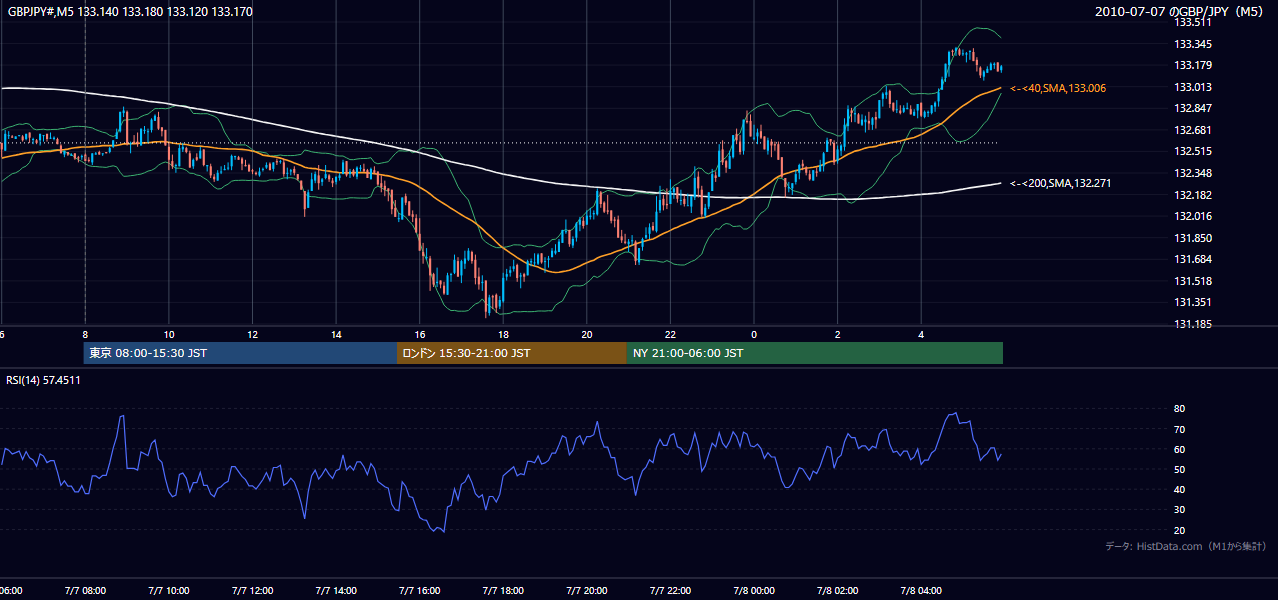Screen dimensions: 1278x600
Task: Click hour tick 0 under price chart
Action: [x=754, y=335]
